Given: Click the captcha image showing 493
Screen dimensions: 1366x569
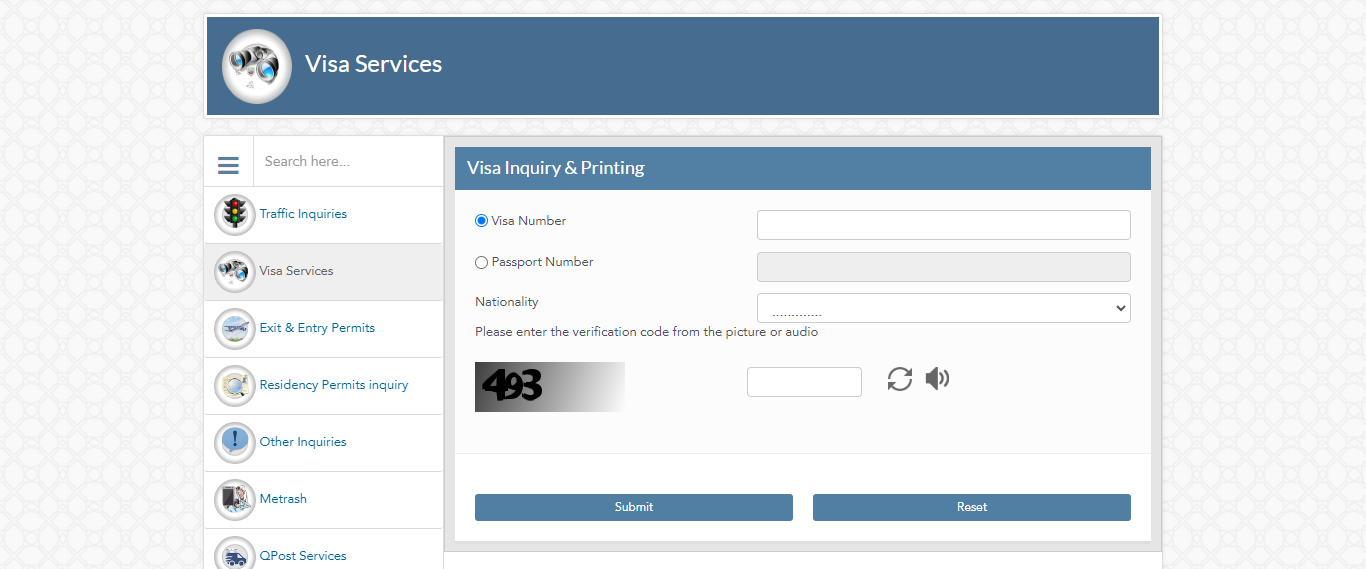Looking at the screenshot, I should pyautogui.click(x=550, y=387).
